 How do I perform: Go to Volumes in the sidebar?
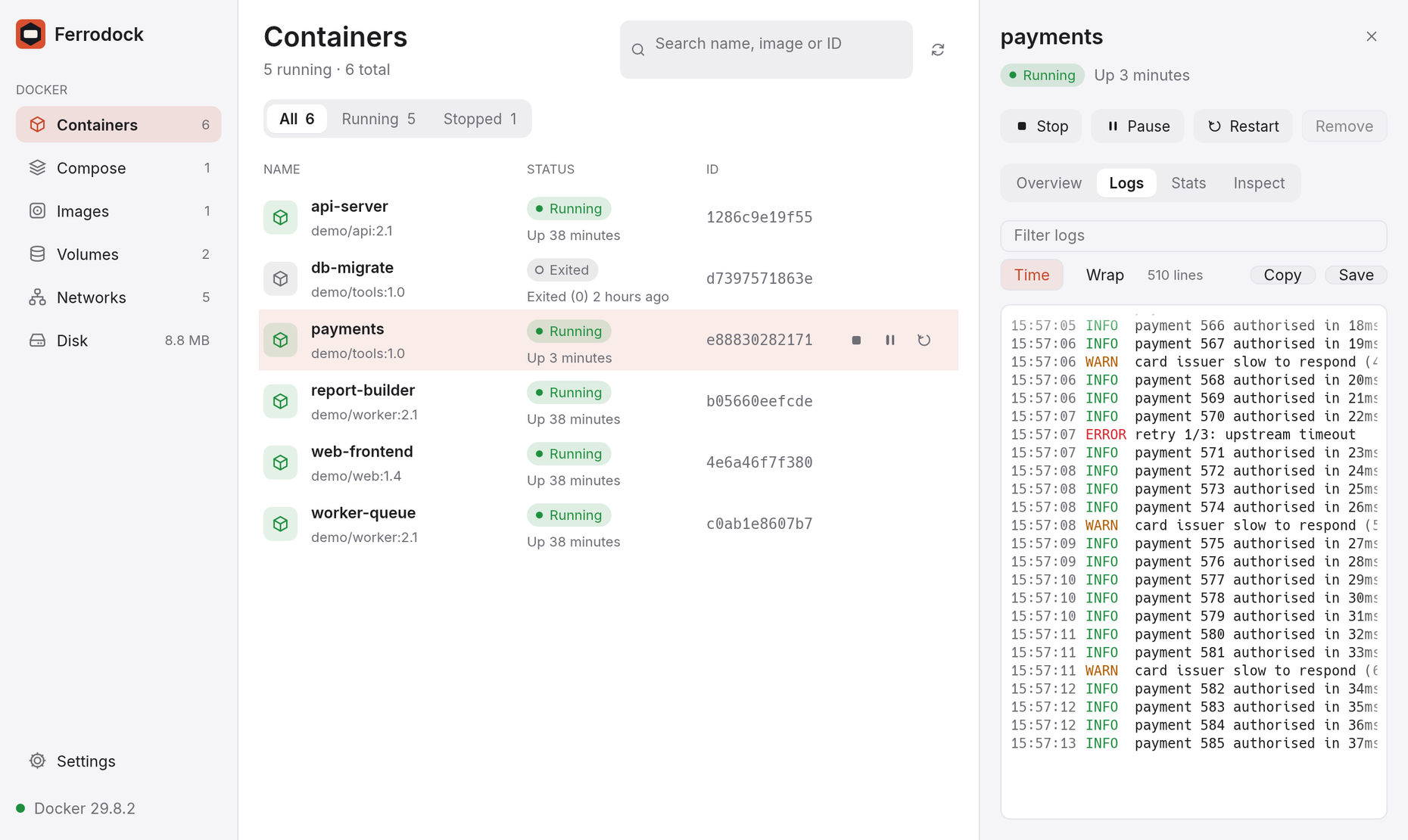click(119, 254)
